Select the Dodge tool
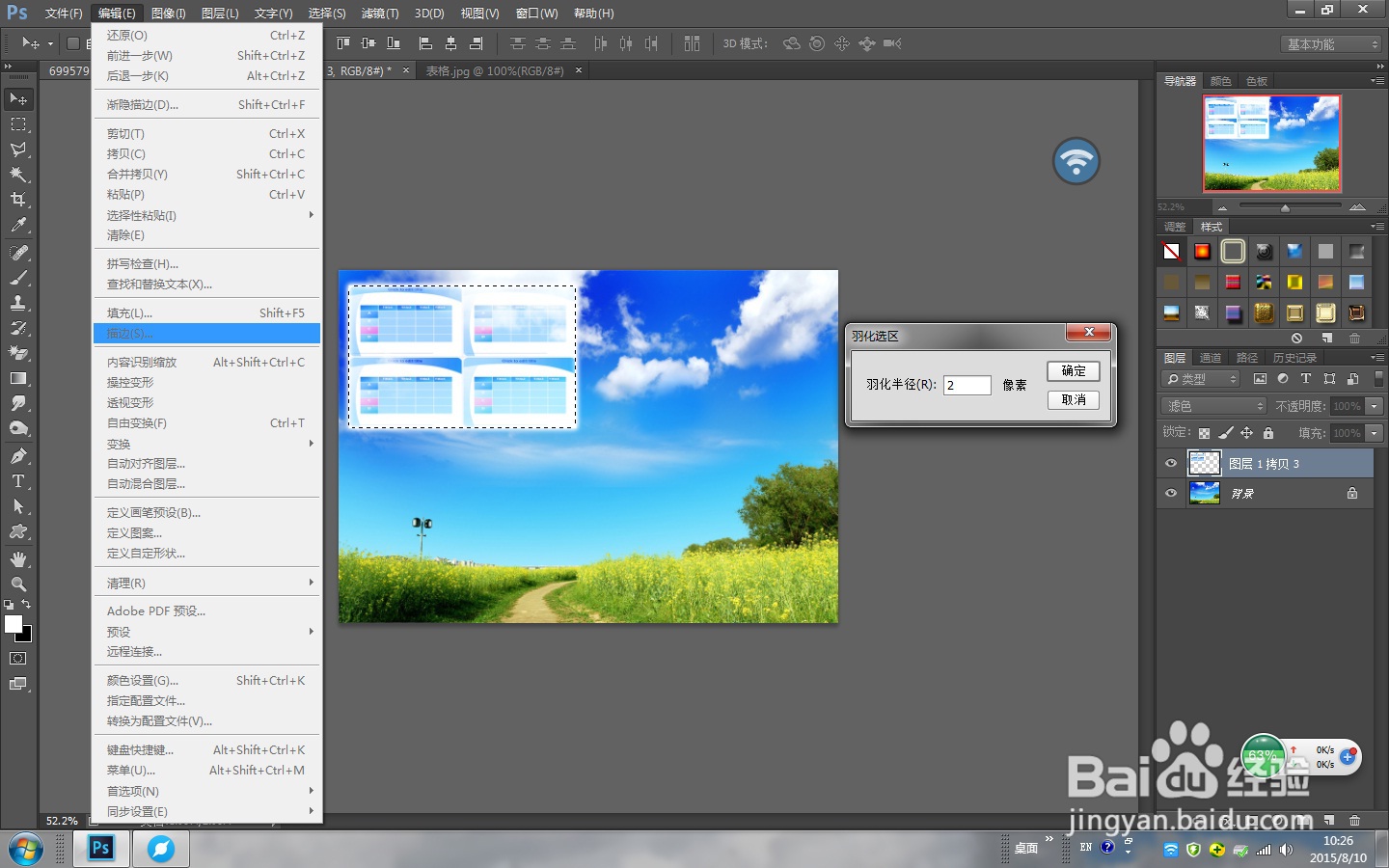This screenshot has height=868, width=1389. coord(18,428)
